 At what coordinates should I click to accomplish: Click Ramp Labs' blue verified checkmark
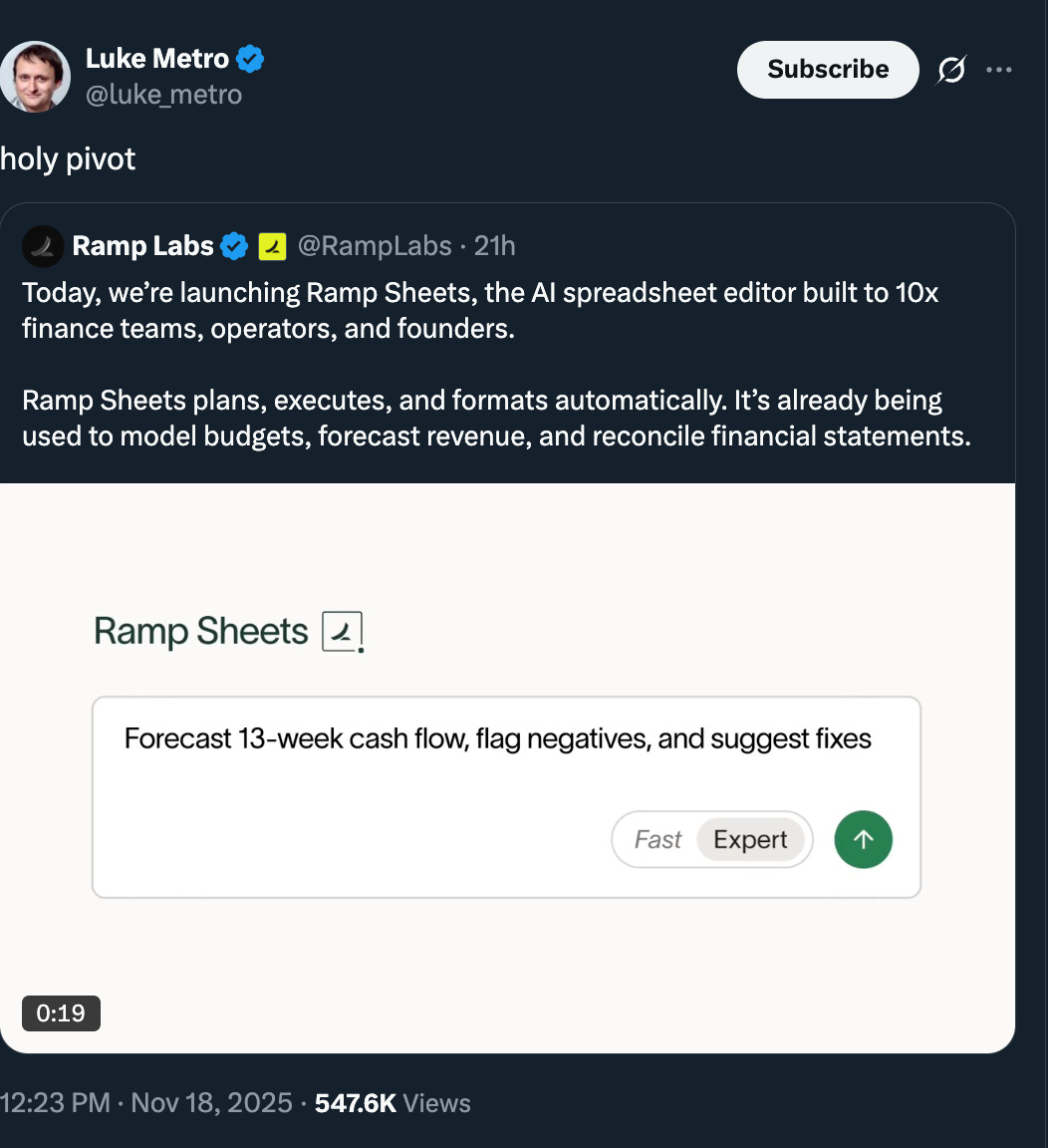click(x=234, y=246)
